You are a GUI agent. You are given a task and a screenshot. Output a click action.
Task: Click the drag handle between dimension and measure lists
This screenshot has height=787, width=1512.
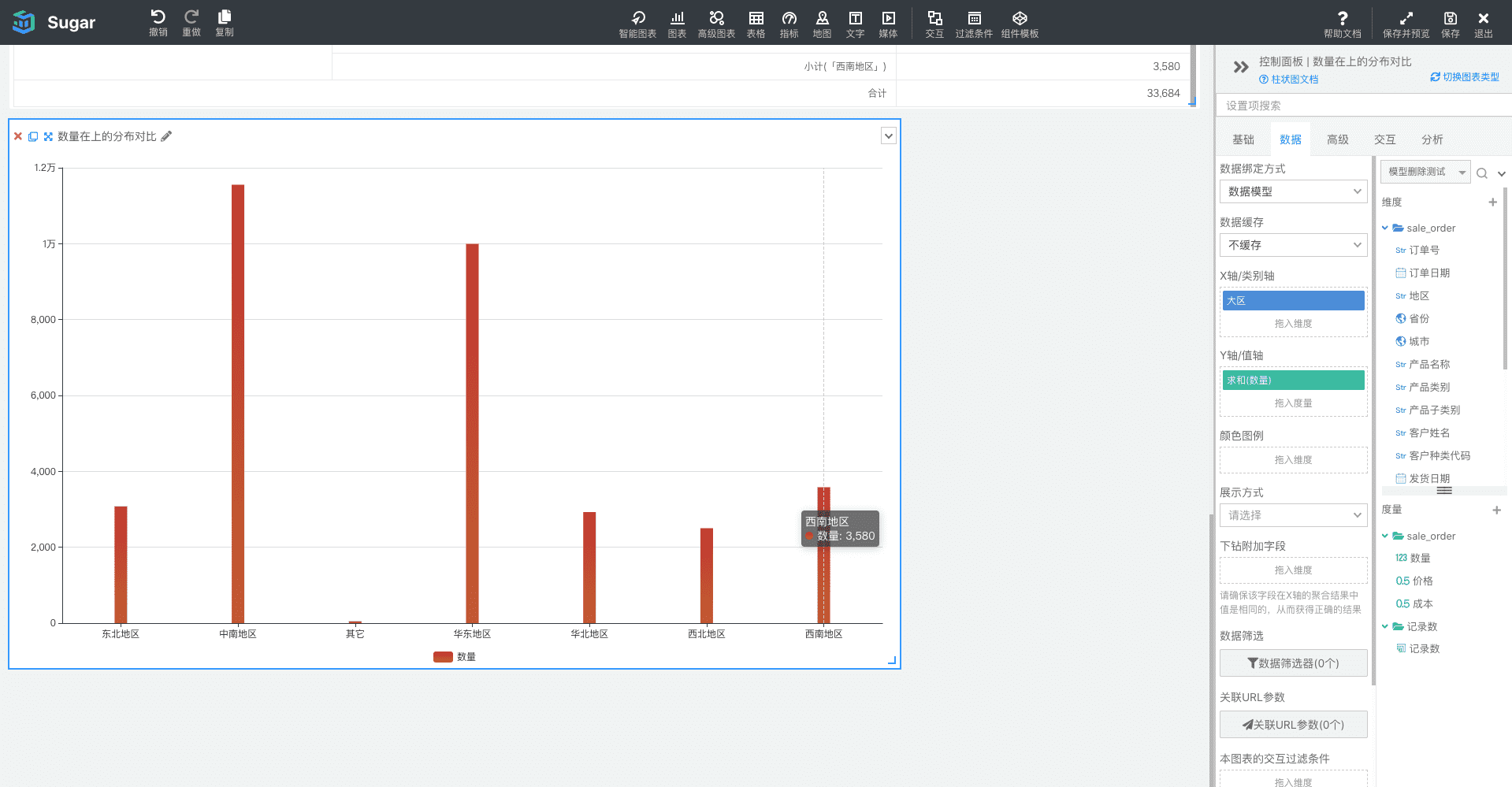click(x=1443, y=491)
